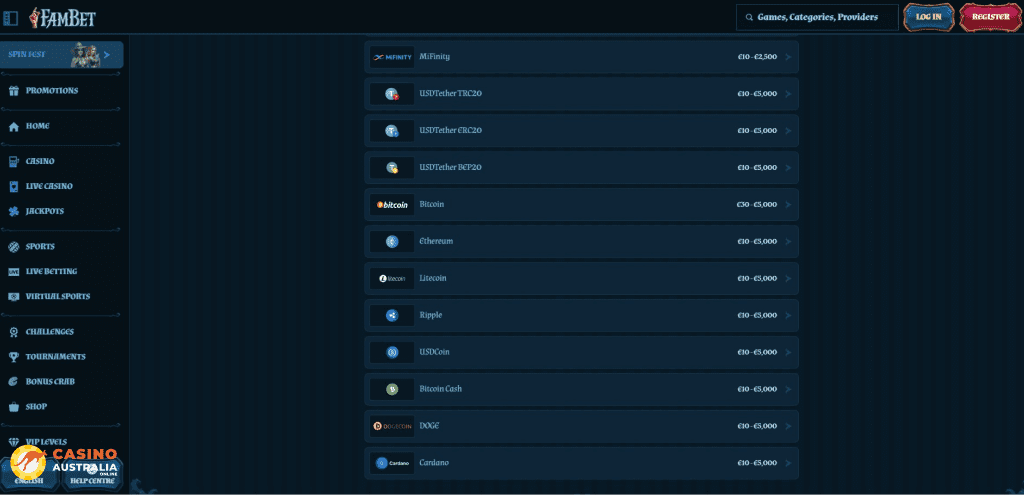
Task: Click the USDCoin logo
Action: tap(392, 352)
